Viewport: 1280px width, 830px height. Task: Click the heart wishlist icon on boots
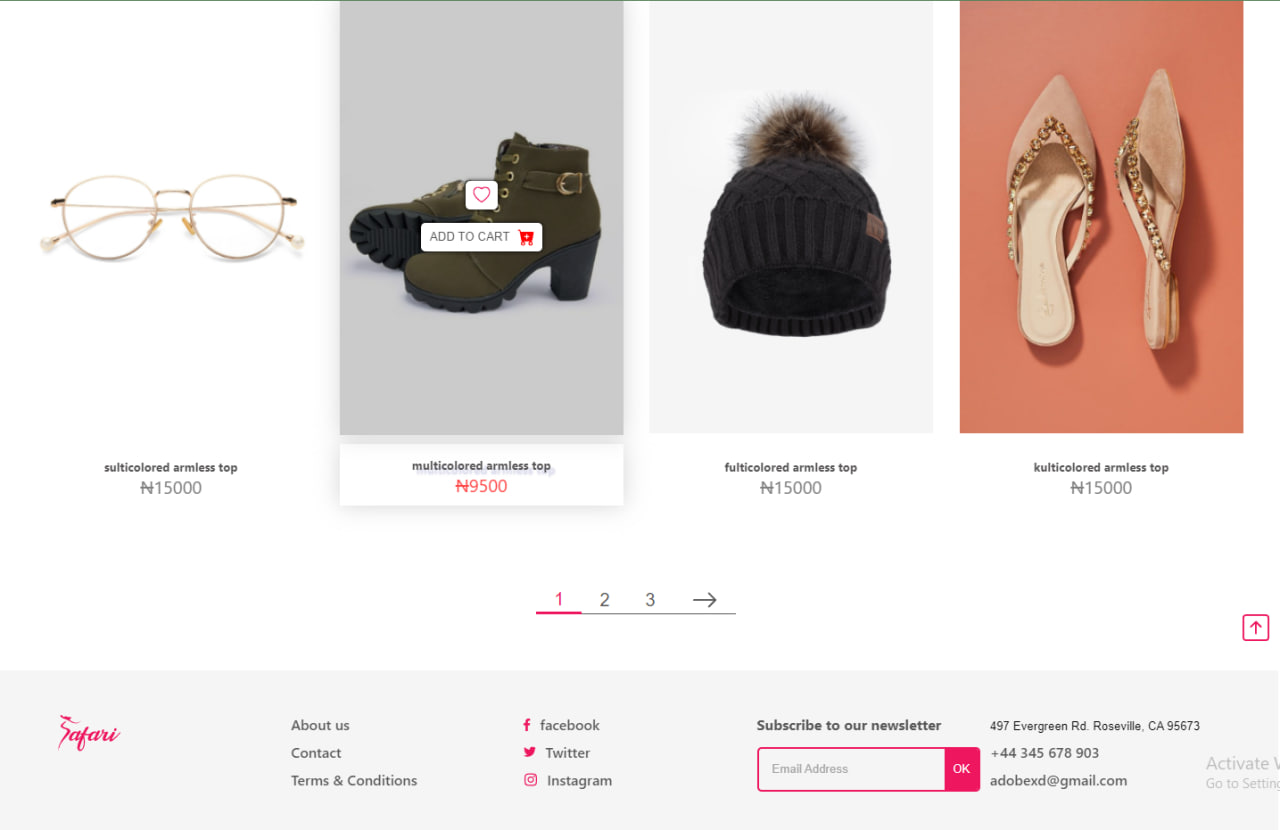481,195
